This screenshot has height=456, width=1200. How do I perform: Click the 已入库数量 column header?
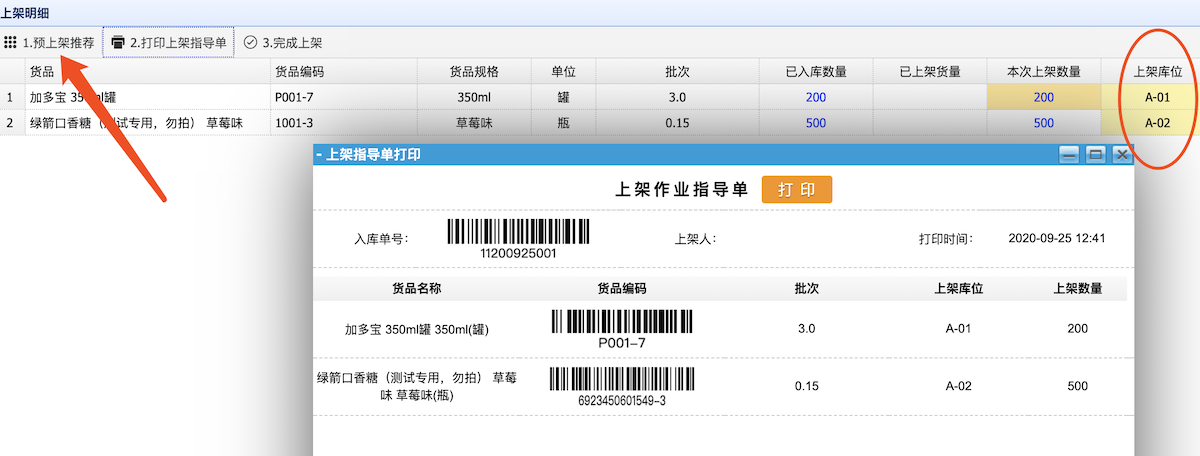pos(816,71)
